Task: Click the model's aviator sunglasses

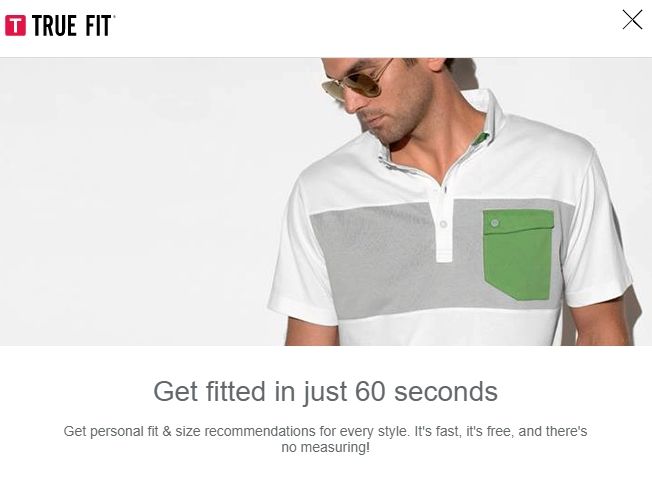Action: 357,82
